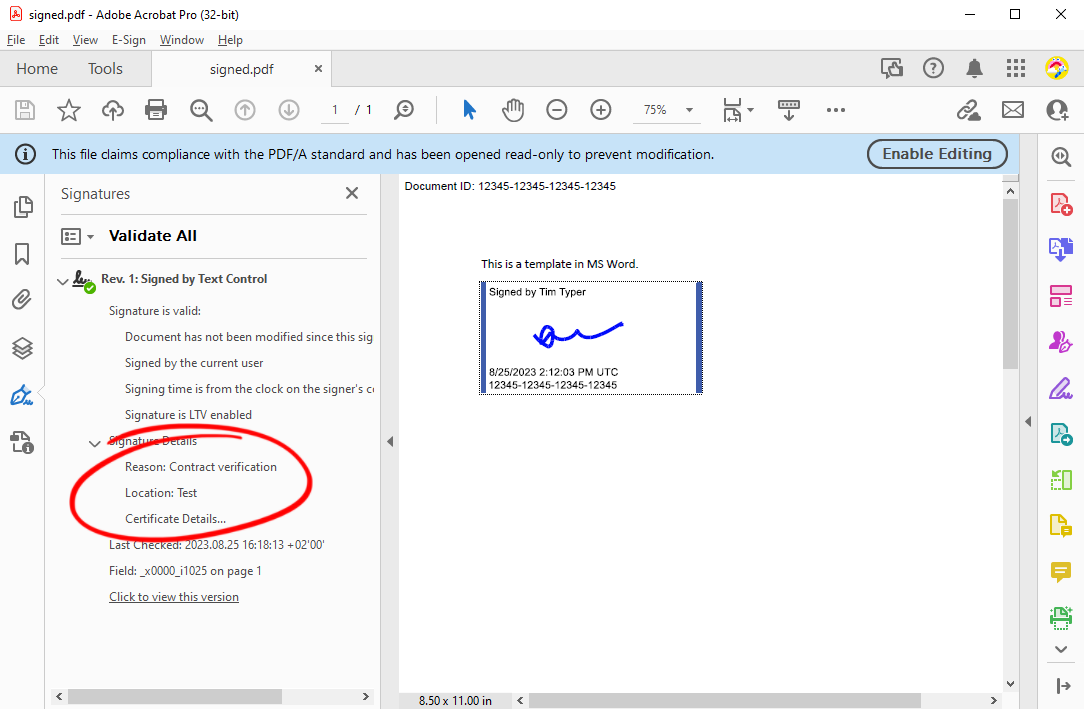This screenshot has width=1084, height=709.
Task: Click document vertical scrollbar thumb
Action: 1010,283
